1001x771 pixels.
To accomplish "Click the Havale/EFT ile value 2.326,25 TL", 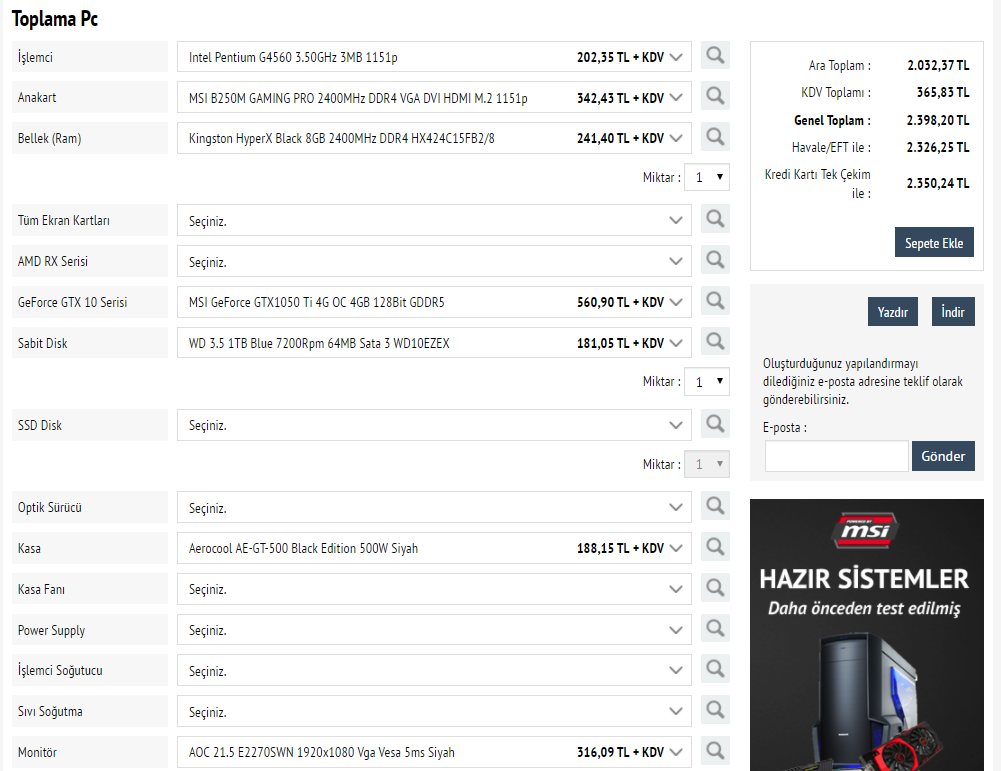I will click(938, 147).
